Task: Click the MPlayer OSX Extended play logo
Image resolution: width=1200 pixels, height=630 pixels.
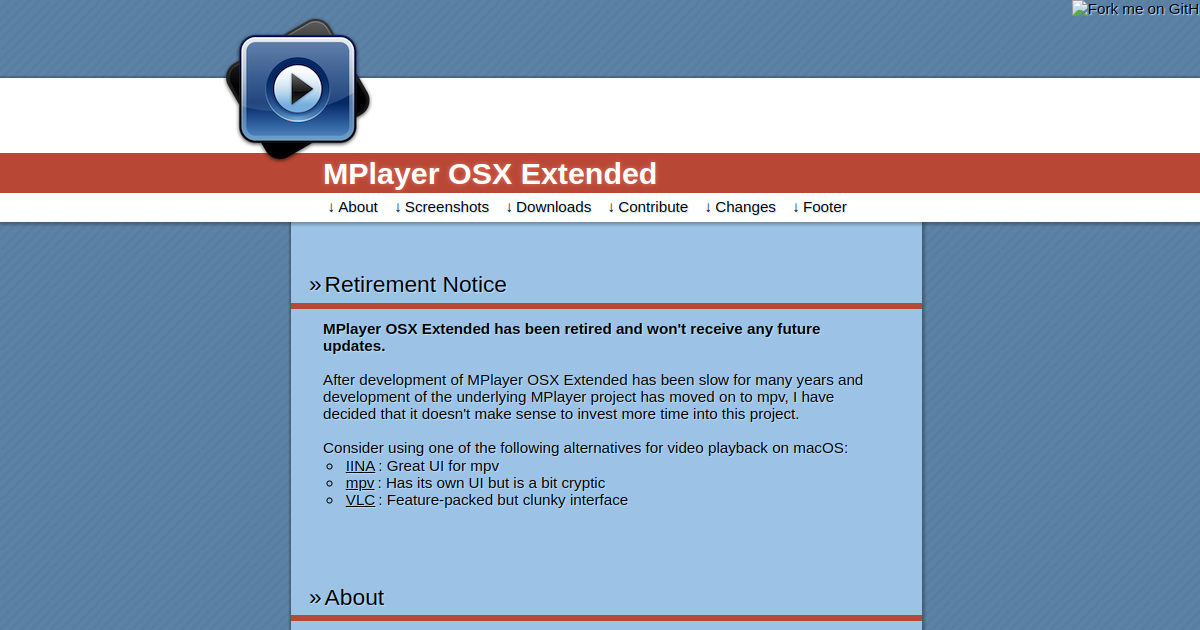Action: (x=297, y=89)
